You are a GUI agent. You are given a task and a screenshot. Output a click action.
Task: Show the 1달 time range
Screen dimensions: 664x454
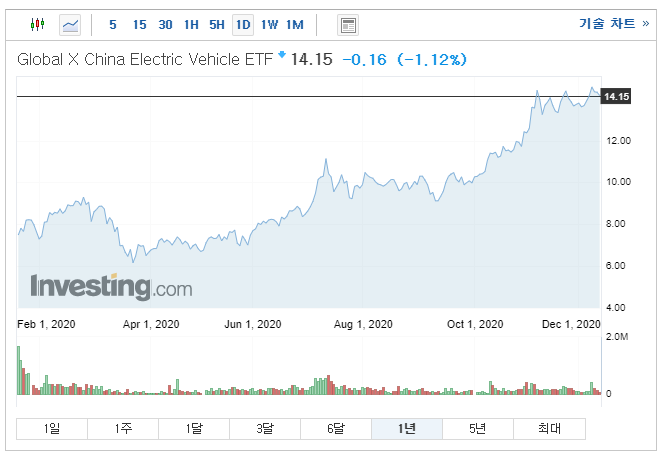coord(194,429)
